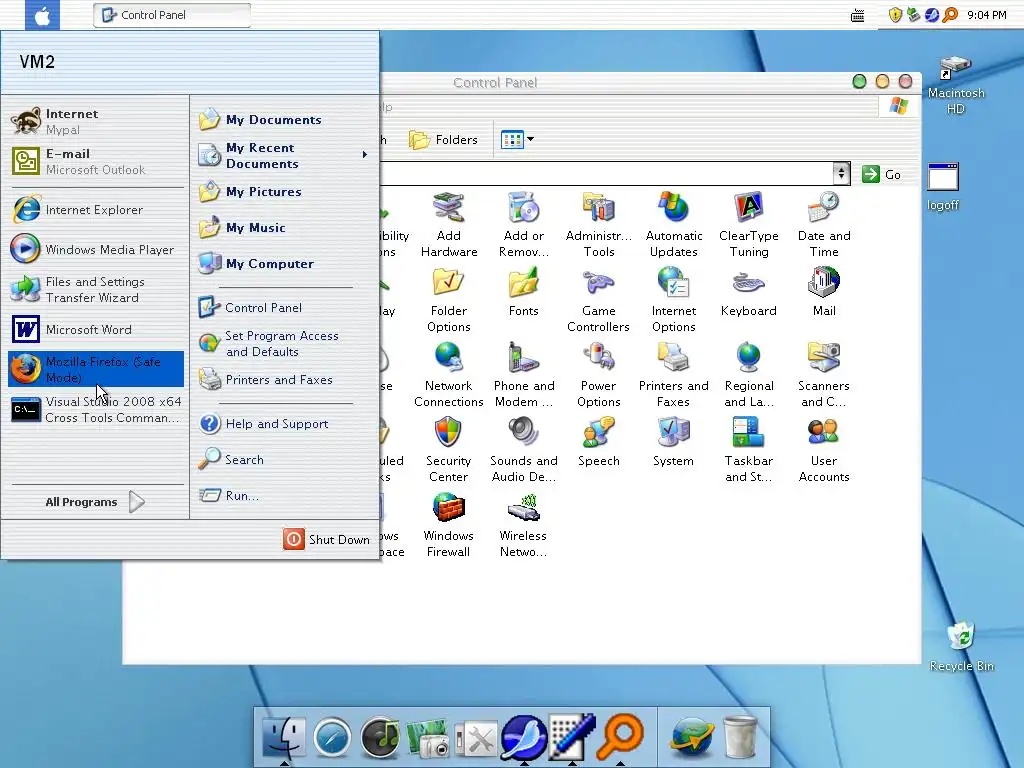Open Speech settings icon

599,442
